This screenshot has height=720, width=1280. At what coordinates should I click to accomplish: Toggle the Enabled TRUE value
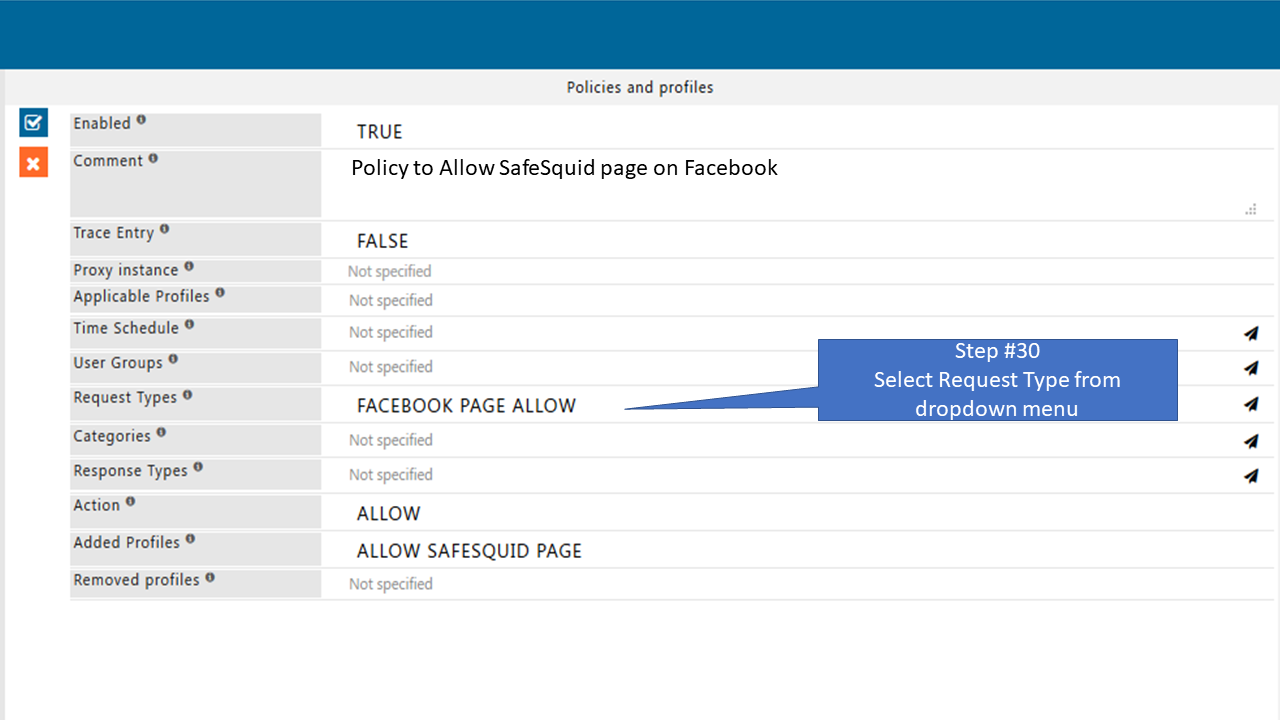(x=380, y=132)
